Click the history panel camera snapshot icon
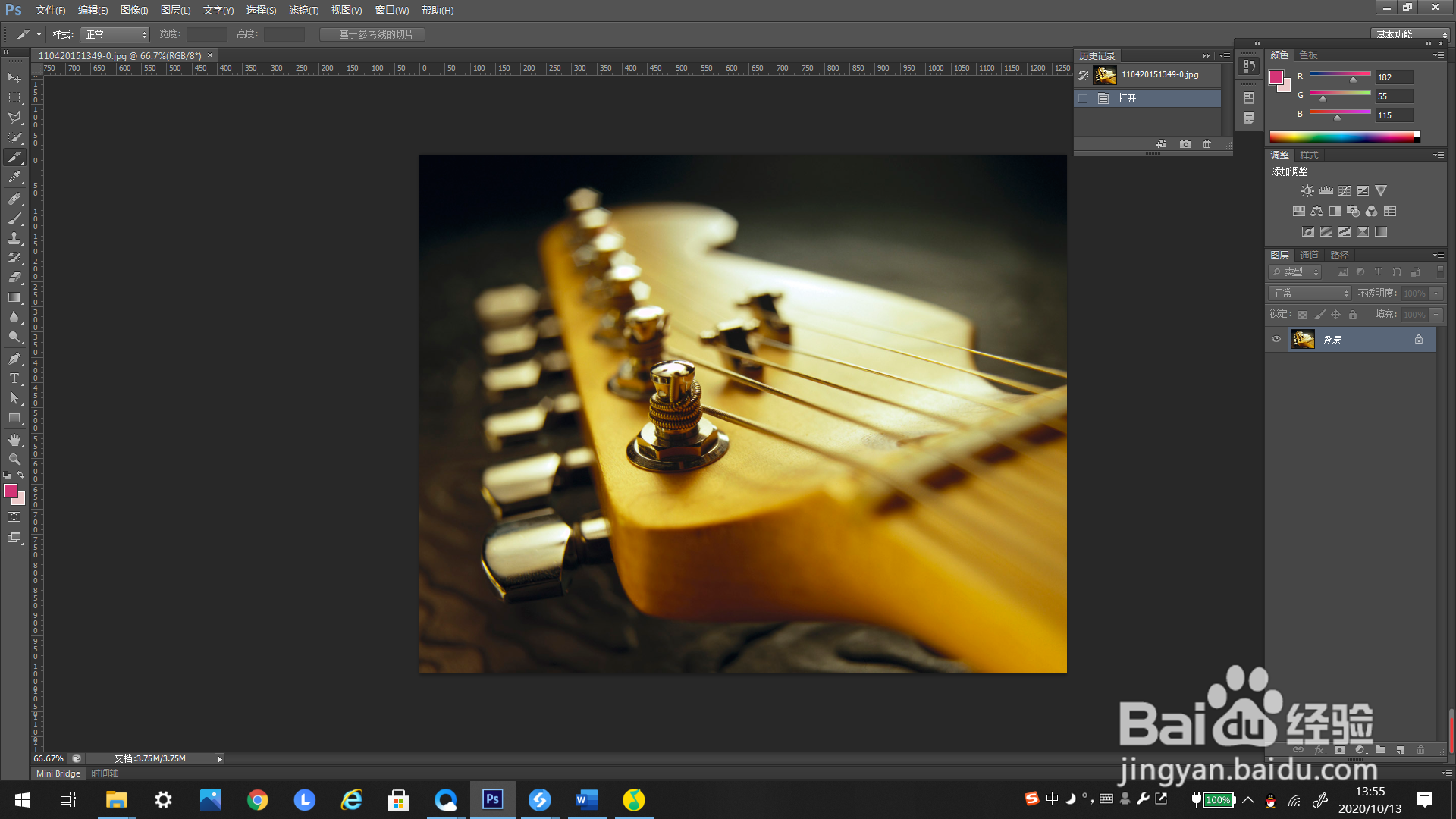 click(x=1185, y=144)
